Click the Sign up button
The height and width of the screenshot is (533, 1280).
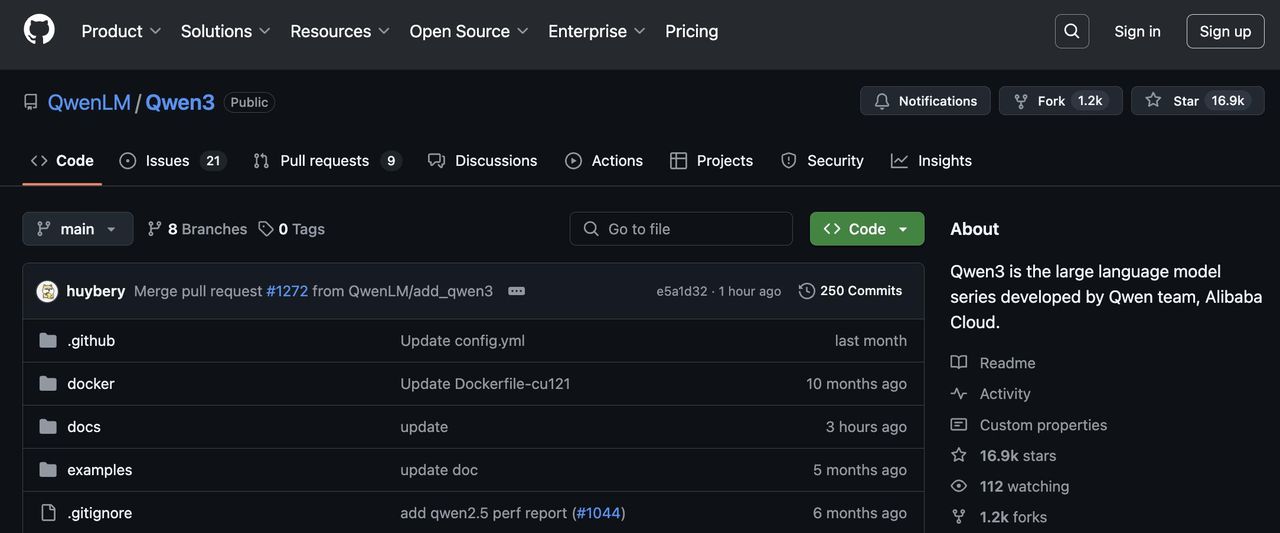(1225, 31)
